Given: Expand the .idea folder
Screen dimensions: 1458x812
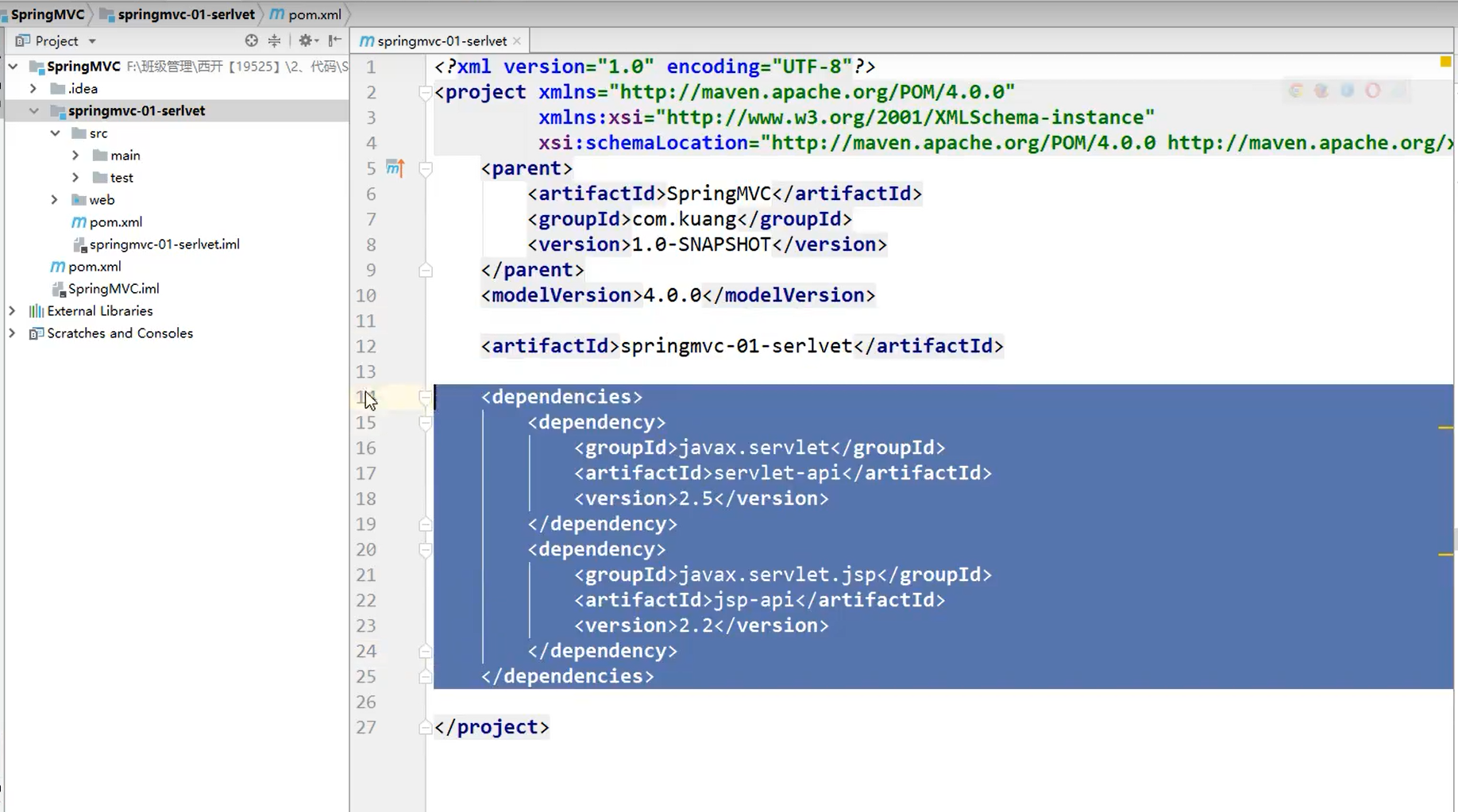Looking at the screenshot, I should point(33,89).
